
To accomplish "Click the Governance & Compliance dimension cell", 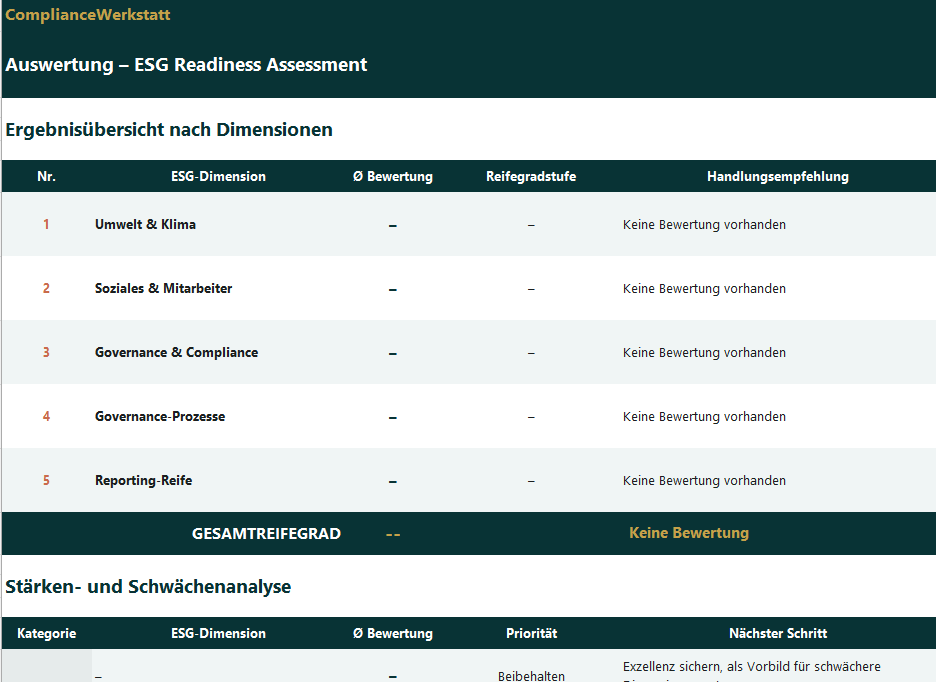I will [x=176, y=353].
